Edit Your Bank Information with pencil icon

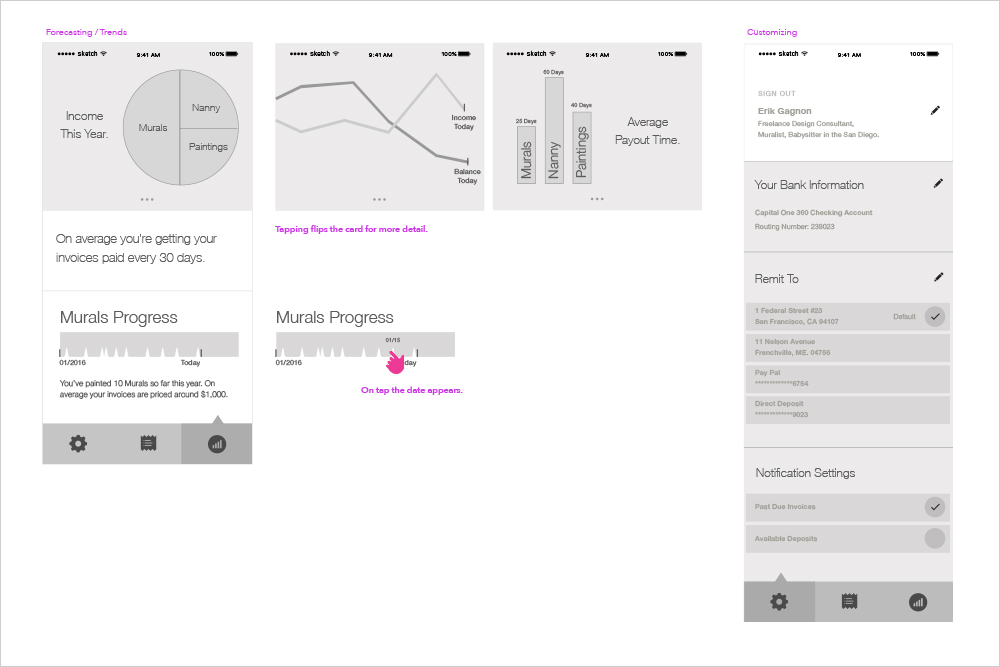coord(938,184)
